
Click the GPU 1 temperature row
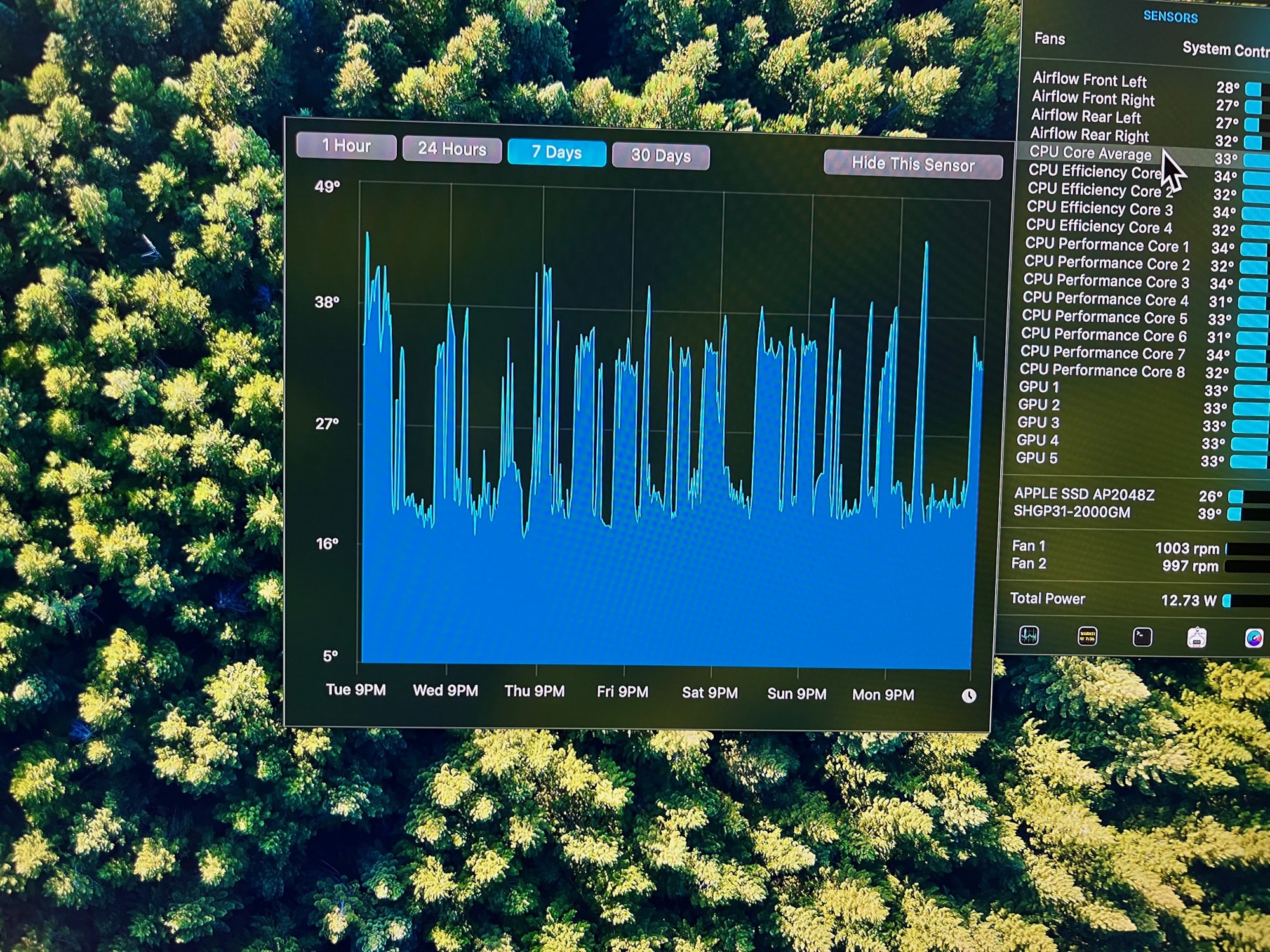click(x=1039, y=387)
